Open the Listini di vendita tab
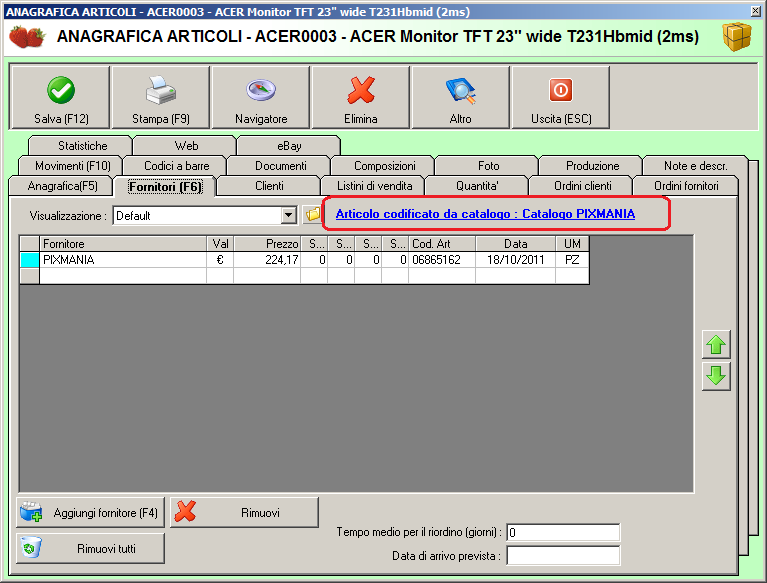Screen dimensions: 767x583 tap(374, 186)
